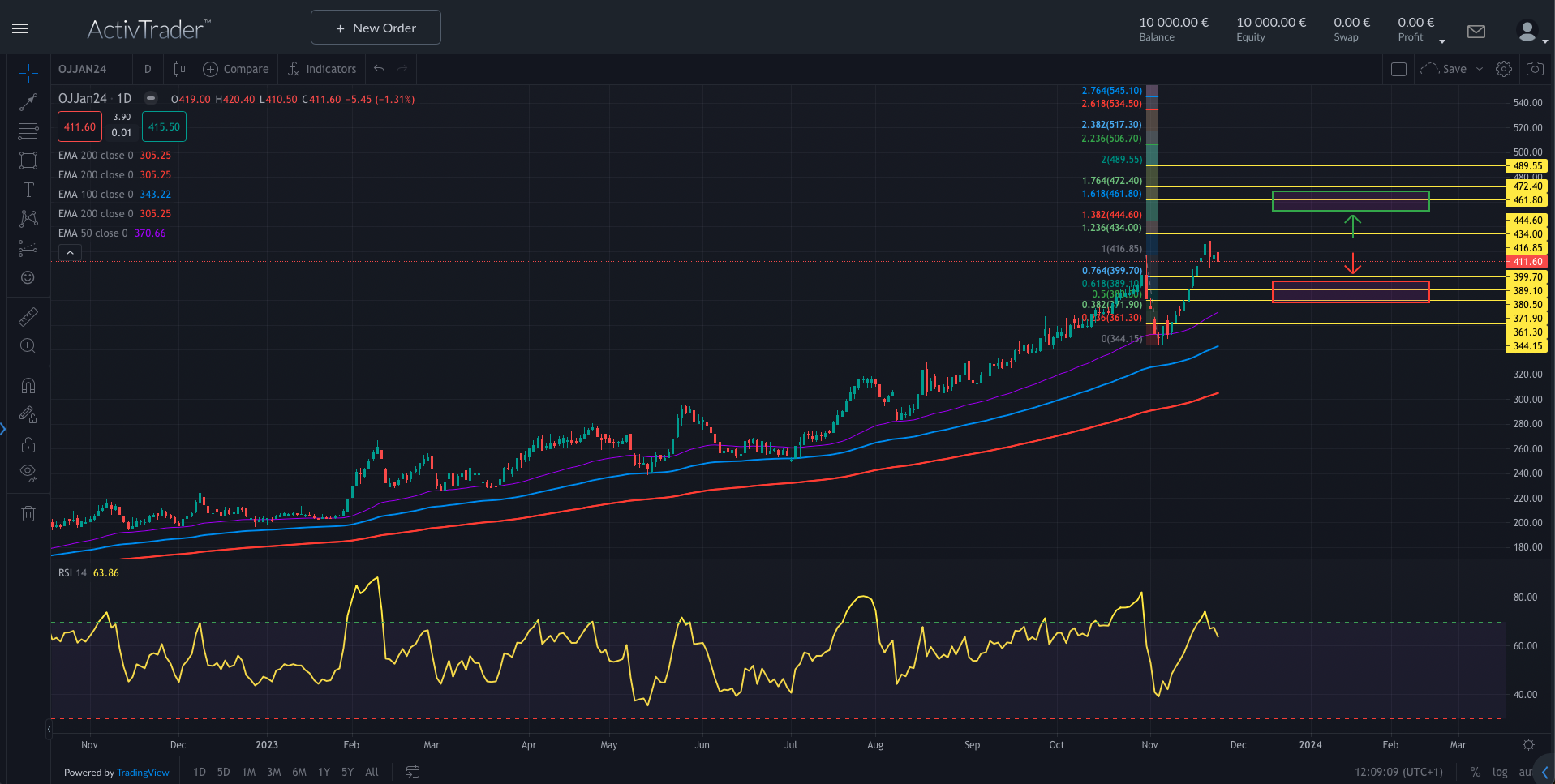Open the hamburger main menu
The width and height of the screenshot is (1555, 784).
coord(21,28)
